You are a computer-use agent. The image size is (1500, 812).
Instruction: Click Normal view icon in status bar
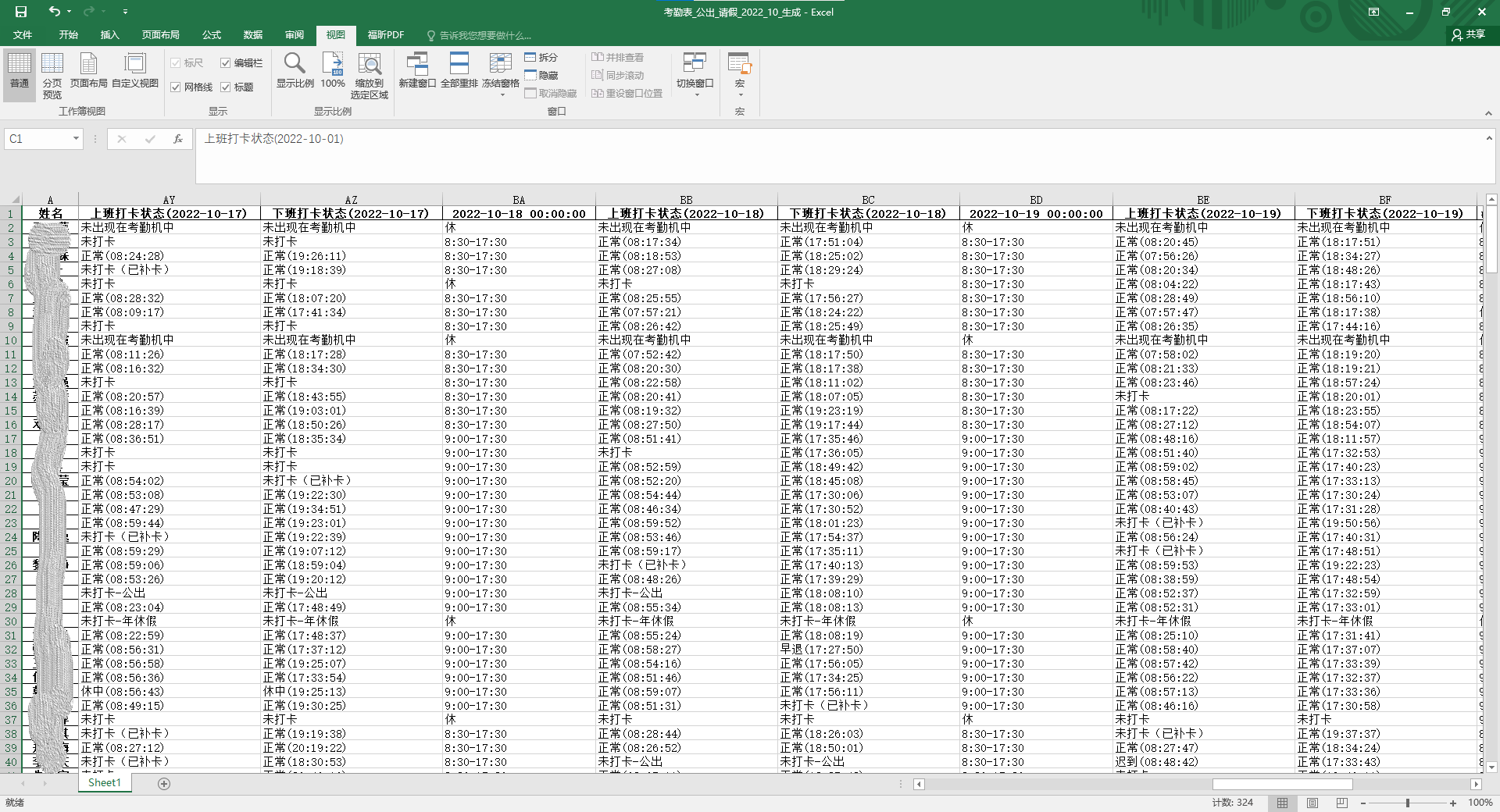[x=1282, y=803]
